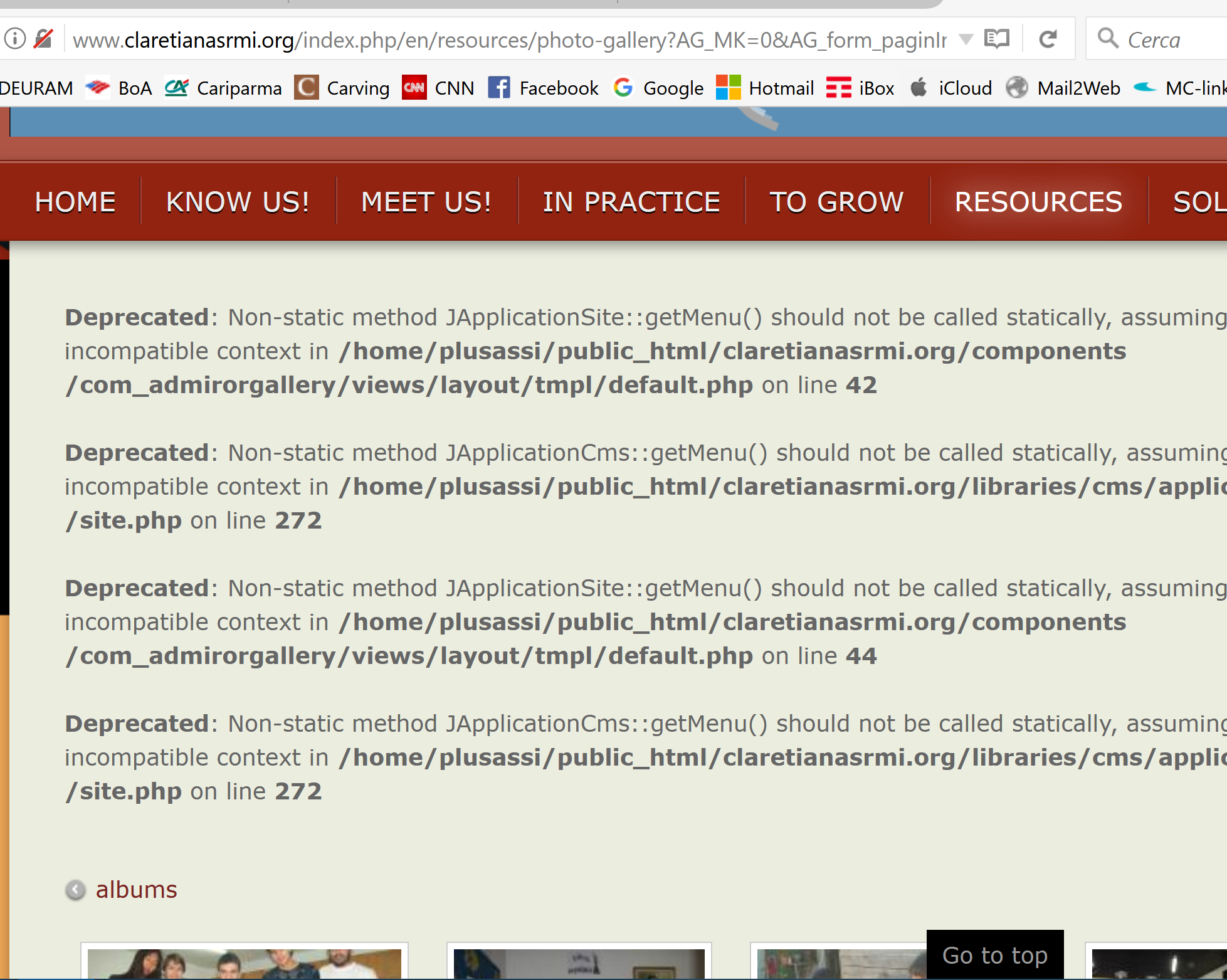
Task: Toggle reader view book icon
Action: 997,40
